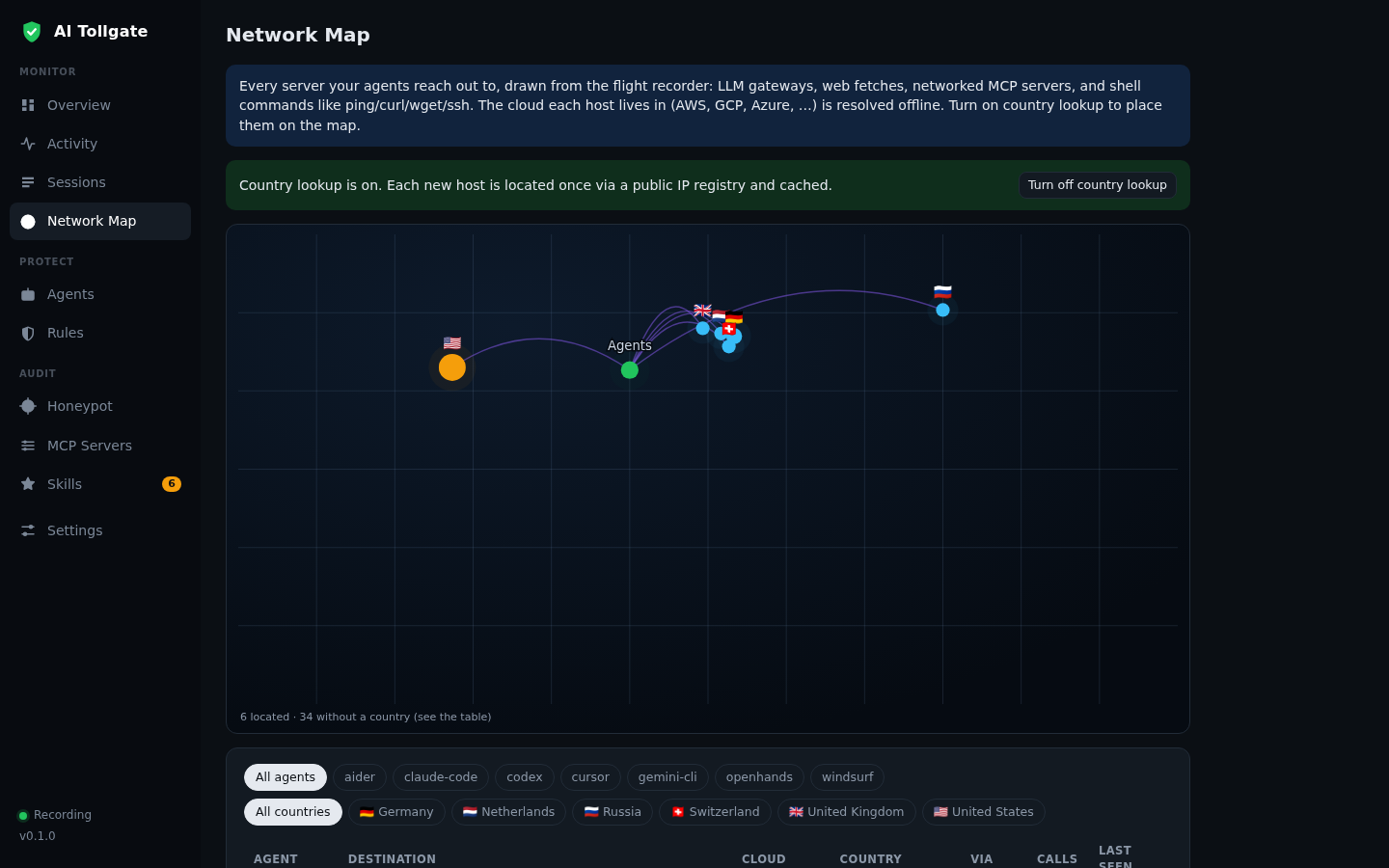
Task: Click the Country column header
Action: click(x=870, y=859)
